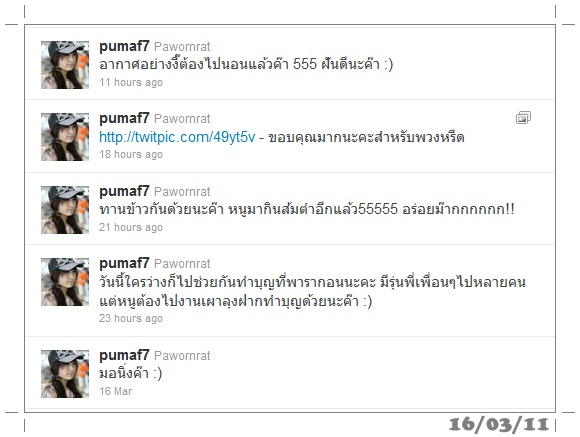Click avatar of the 18 hours ago tweet
Image resolution: width=580 pixels, height=437 pixels.
coord(65,137)
